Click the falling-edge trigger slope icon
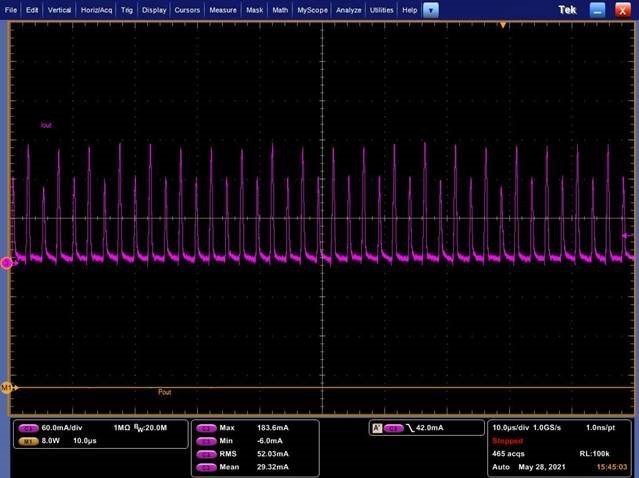 pos(410,428)
